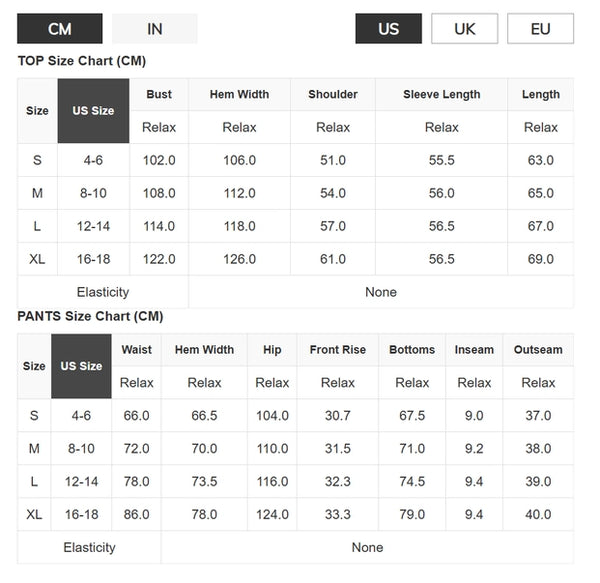
Task: Switch units to IN
Action: (x=155, y=29)
